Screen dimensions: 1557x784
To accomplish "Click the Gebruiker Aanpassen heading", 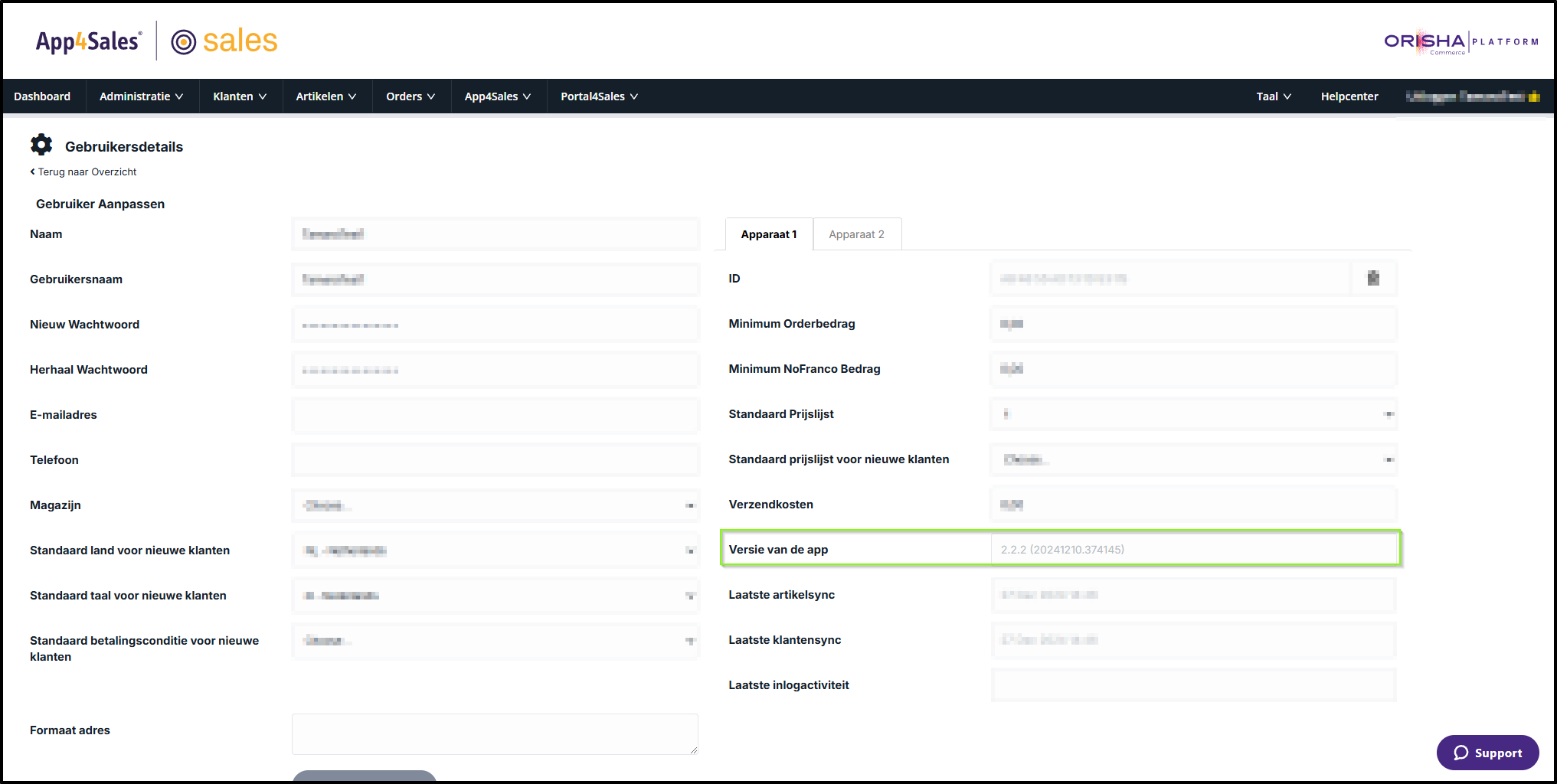I will (x=100, y=204).
